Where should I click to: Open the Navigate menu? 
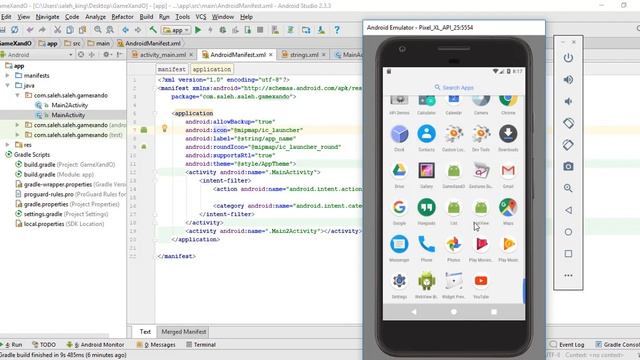click(x=47, y=17)
